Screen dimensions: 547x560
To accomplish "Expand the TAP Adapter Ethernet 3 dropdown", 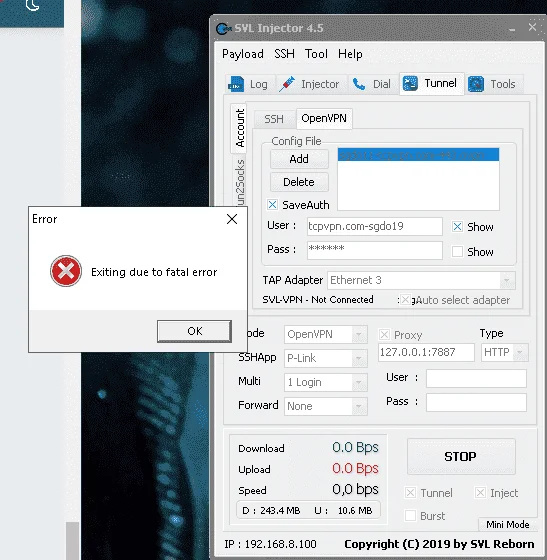I will point(507,280).
